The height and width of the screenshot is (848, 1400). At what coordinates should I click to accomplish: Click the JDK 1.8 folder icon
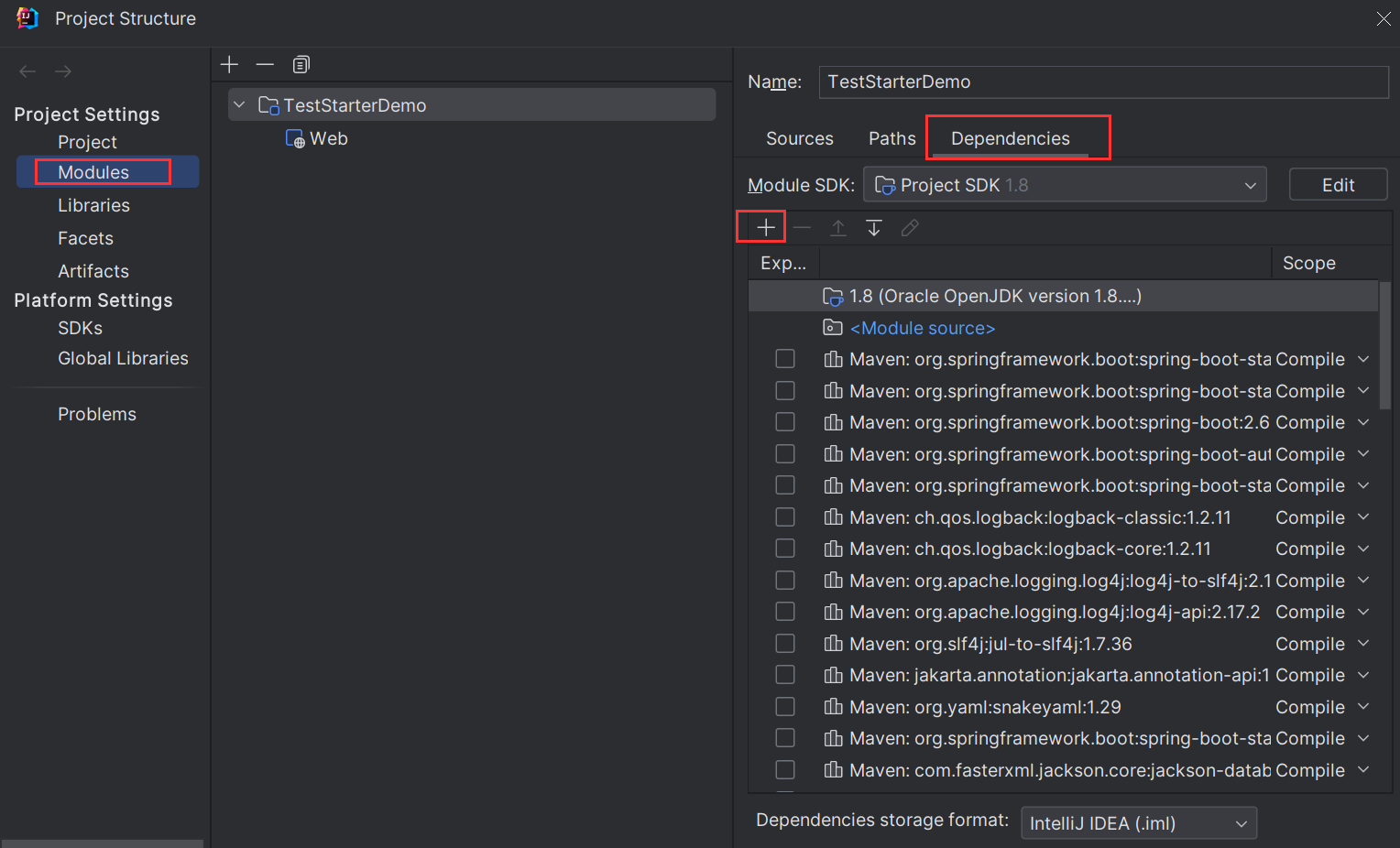tap(833, 297)
